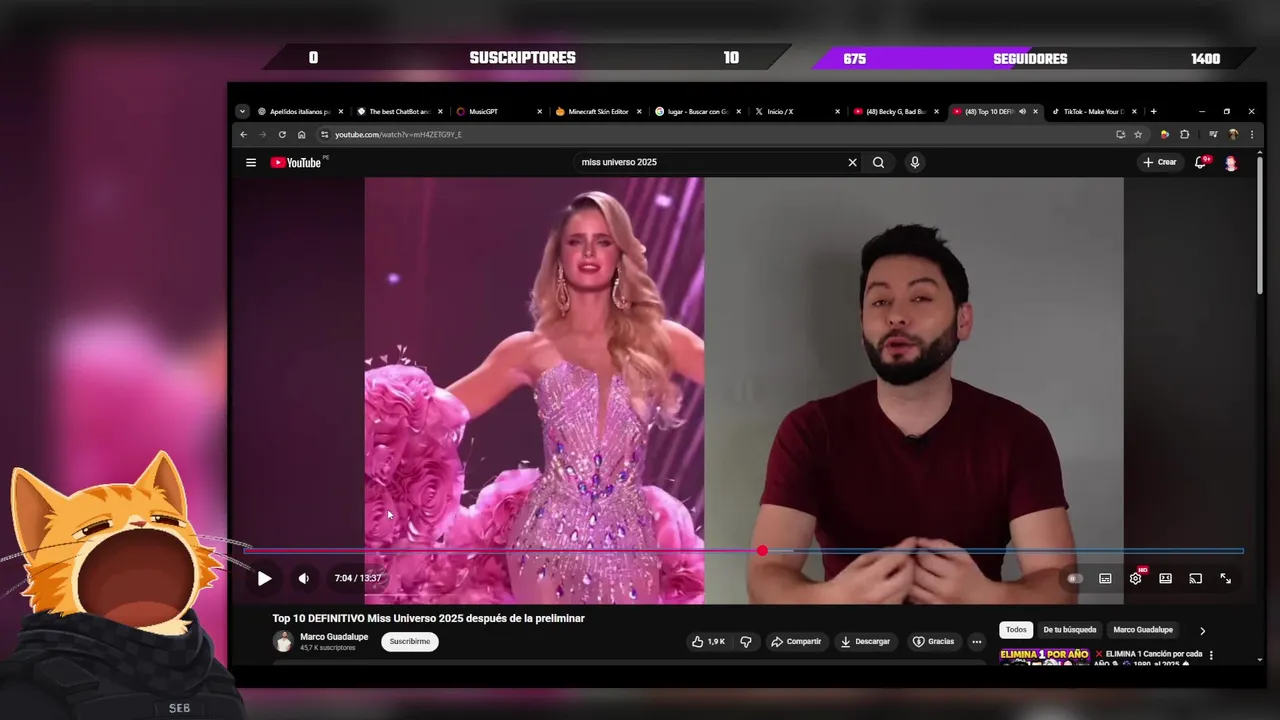Dislike the video with thumbs down
The width and height of the screenshot is (1280, 720).
pos(746,642)
